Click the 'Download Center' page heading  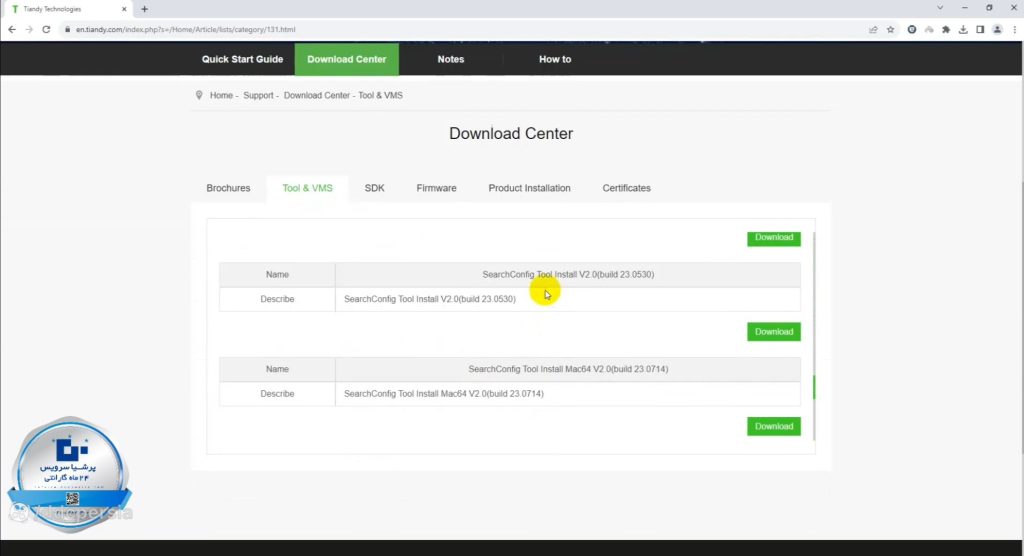[x=511, y=133]
